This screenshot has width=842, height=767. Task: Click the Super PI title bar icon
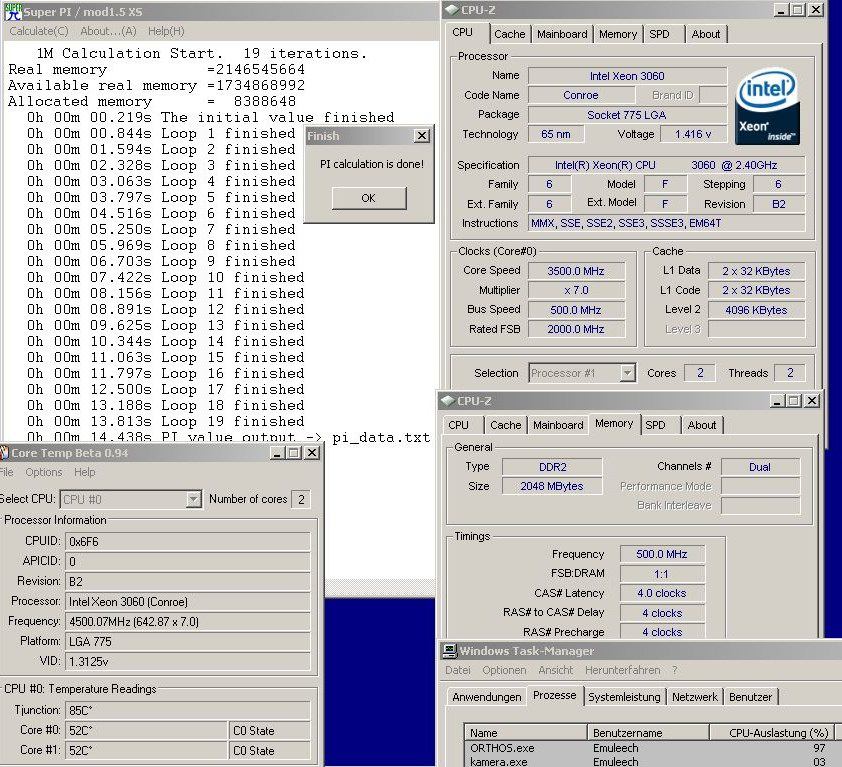[x=12, y=12]
